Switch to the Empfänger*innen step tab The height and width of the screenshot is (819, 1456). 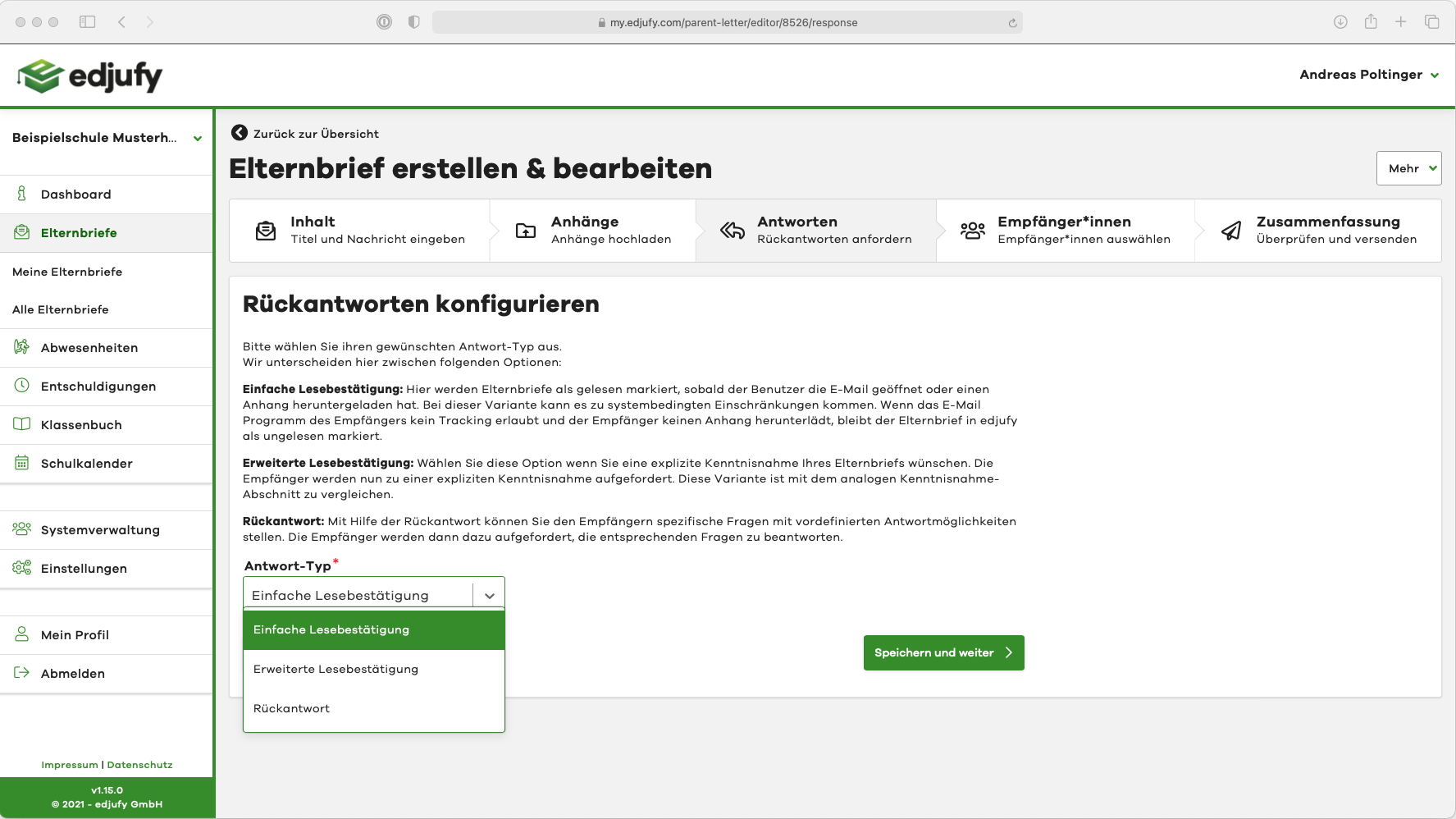pyautogui.click(x=1065, y=231)
